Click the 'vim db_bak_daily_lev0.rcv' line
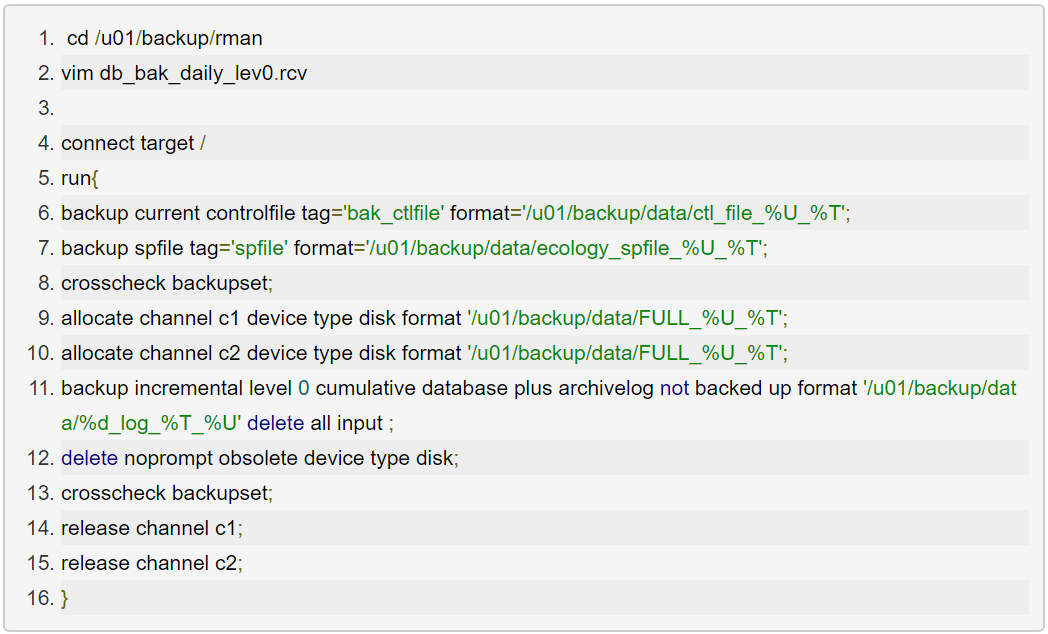The width and height of the screenshot is (1048, 634). point(184,73)
